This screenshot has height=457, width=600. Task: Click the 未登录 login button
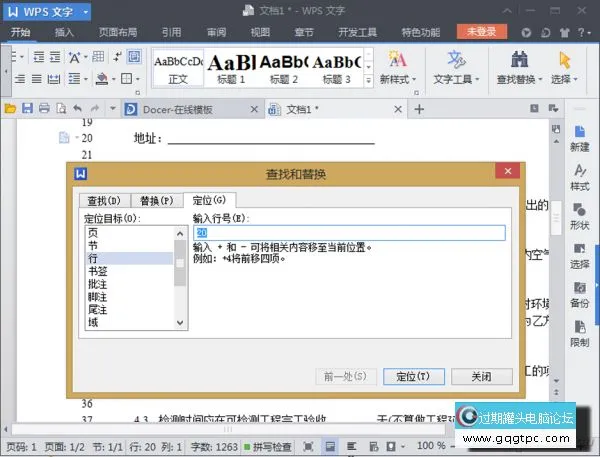click(x=482, y=31)
